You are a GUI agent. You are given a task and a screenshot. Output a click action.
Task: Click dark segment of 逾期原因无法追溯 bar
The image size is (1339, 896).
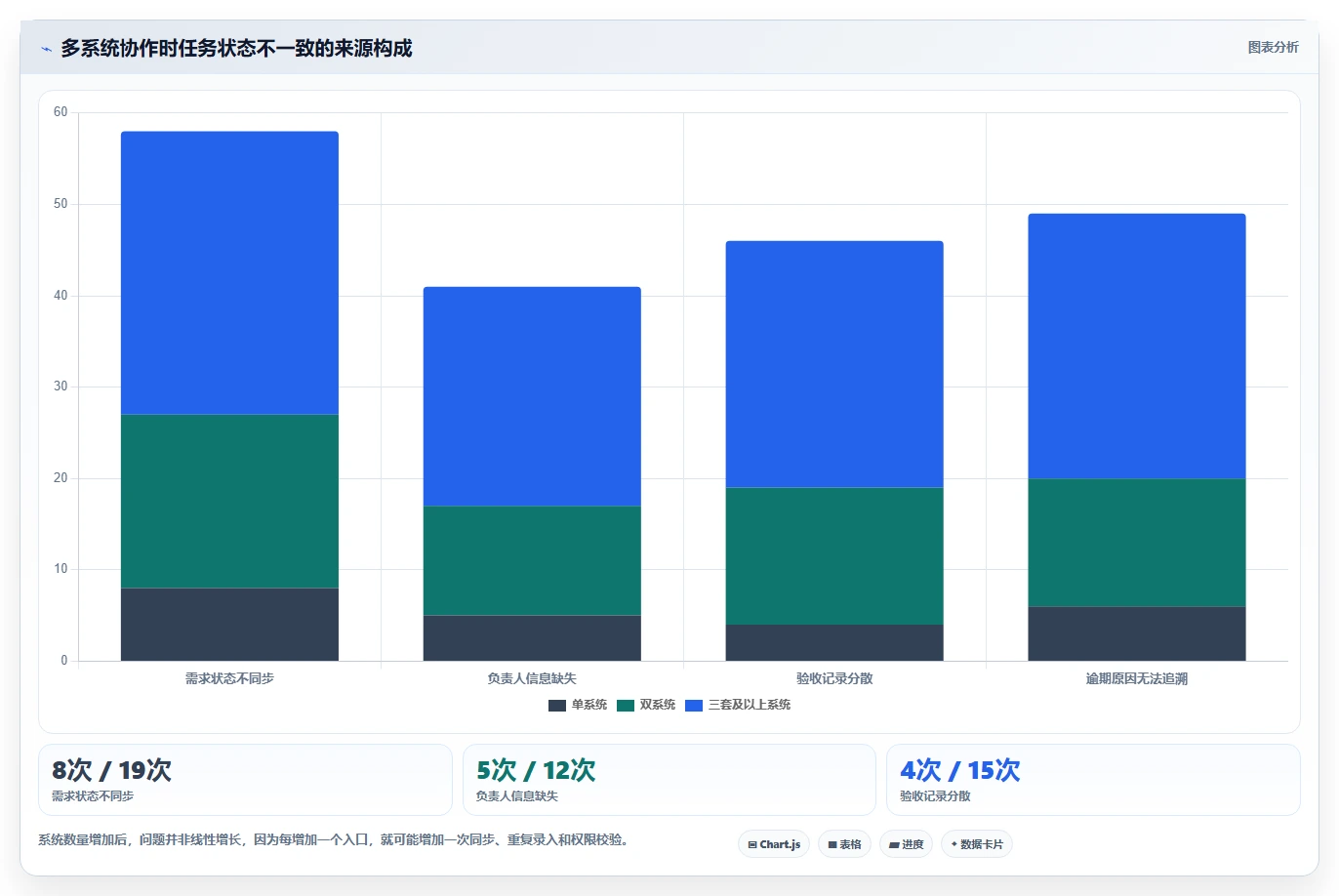click(1137, 633)
